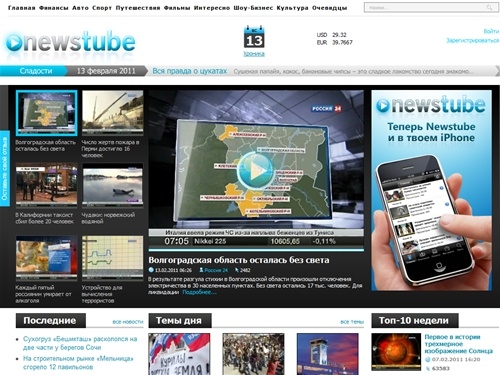Open the Newstube iPhone banner
Screen dimensions: 500x375
[x=431, y=190]
